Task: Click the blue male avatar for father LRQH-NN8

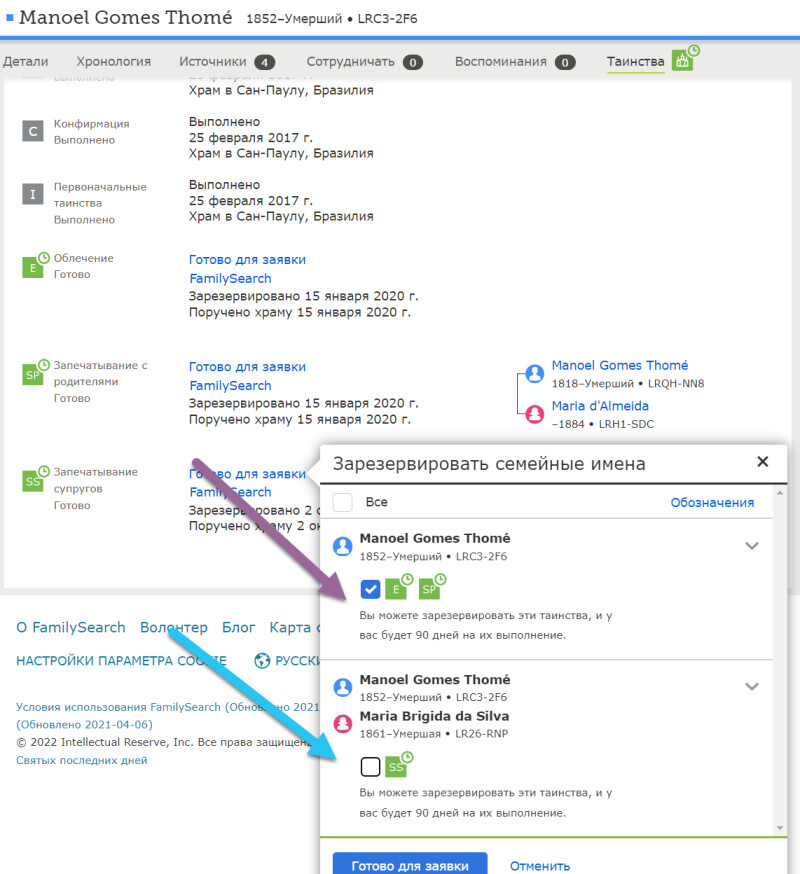Action: tap(535, 373)
